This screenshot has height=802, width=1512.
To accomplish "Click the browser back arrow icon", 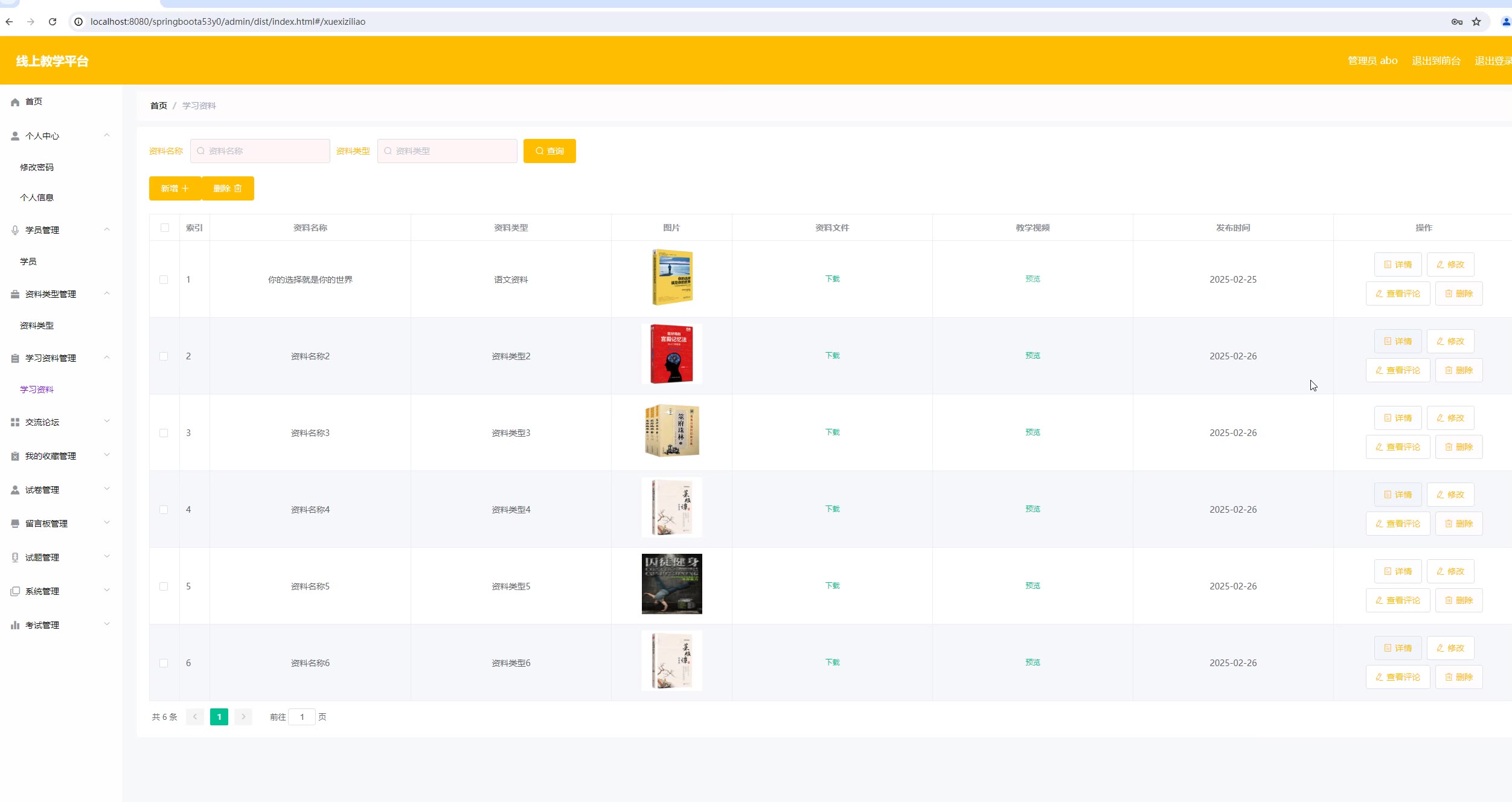I will [9, 22].
